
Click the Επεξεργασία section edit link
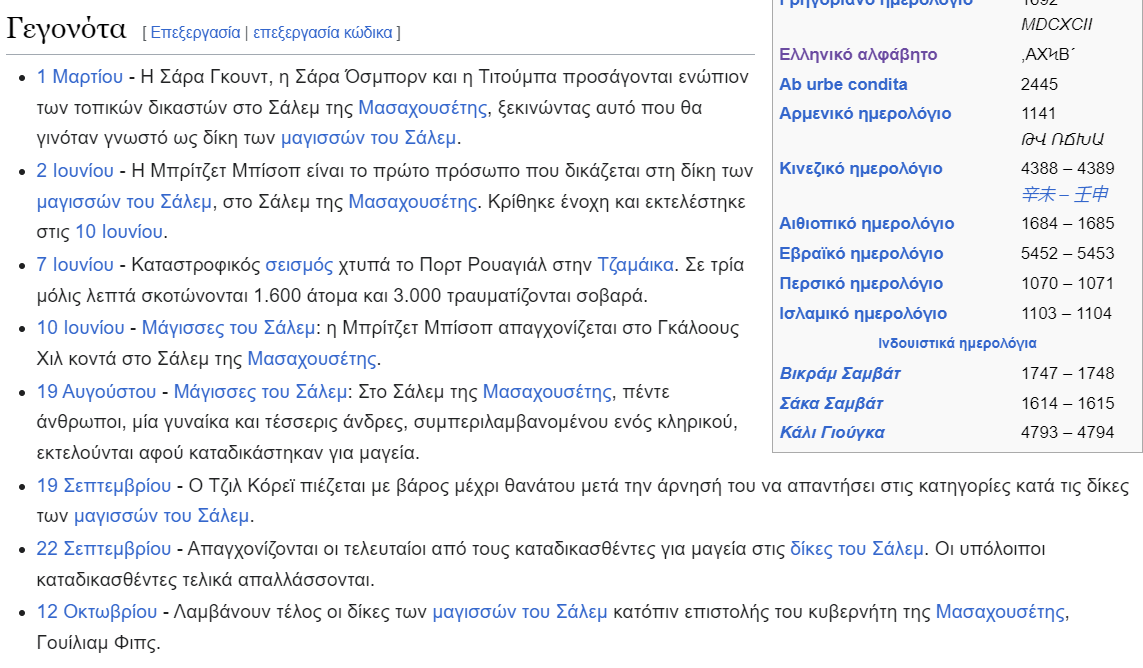(x=196, y=32)
